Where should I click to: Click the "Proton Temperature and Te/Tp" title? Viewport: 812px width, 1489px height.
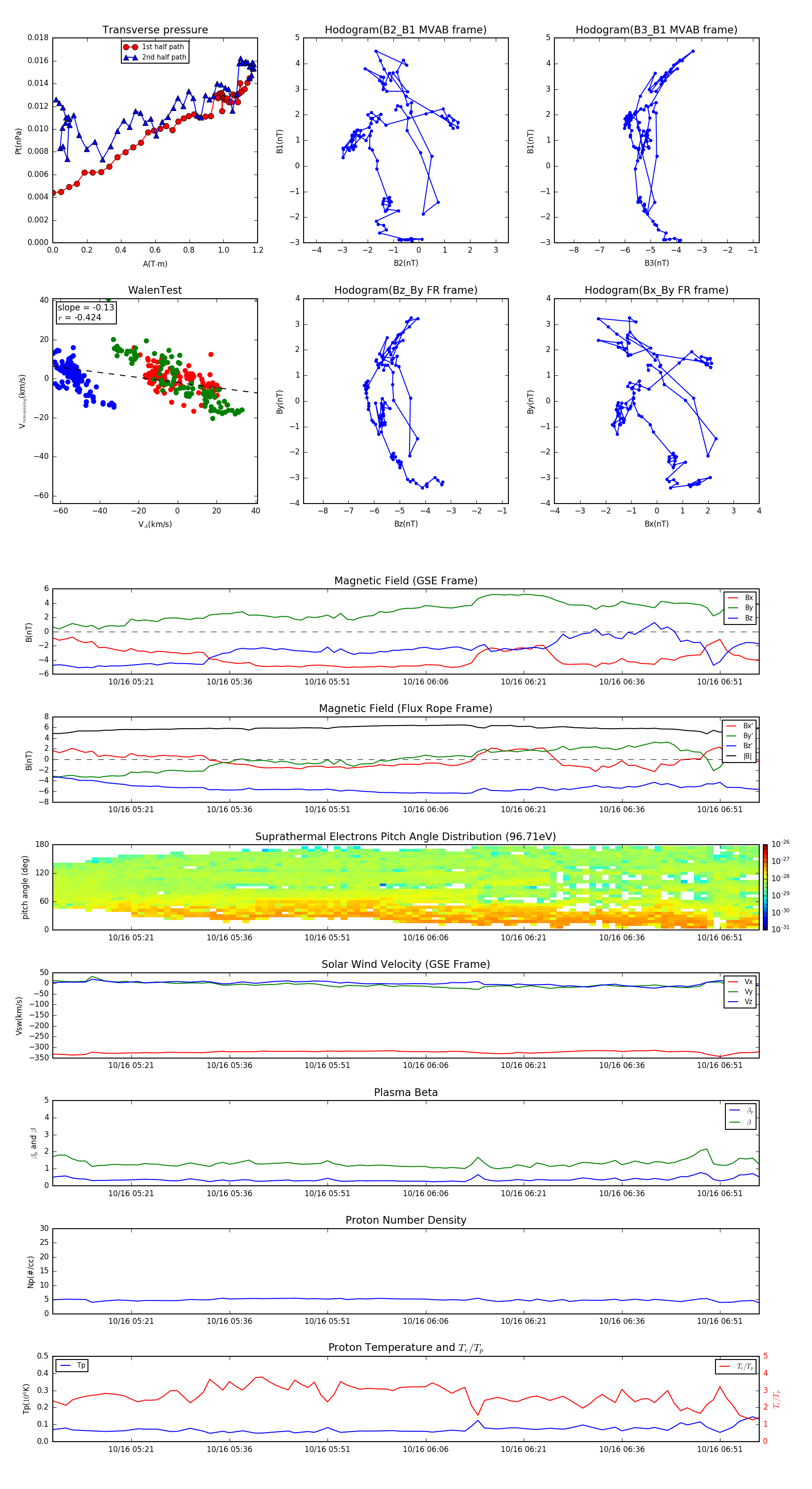point(406,1348)
